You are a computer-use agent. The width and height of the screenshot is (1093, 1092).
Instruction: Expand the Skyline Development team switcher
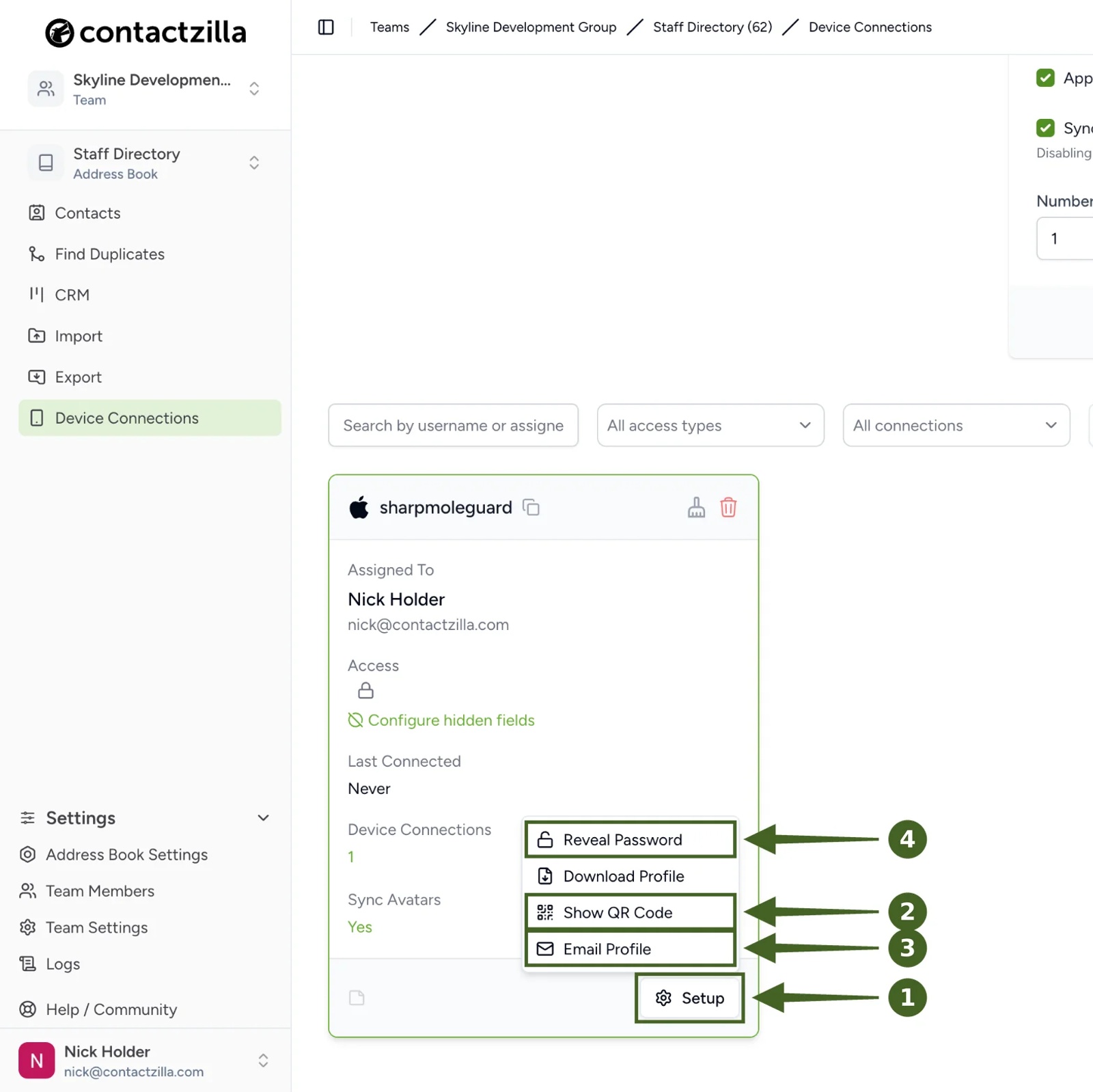pos(146,89)
